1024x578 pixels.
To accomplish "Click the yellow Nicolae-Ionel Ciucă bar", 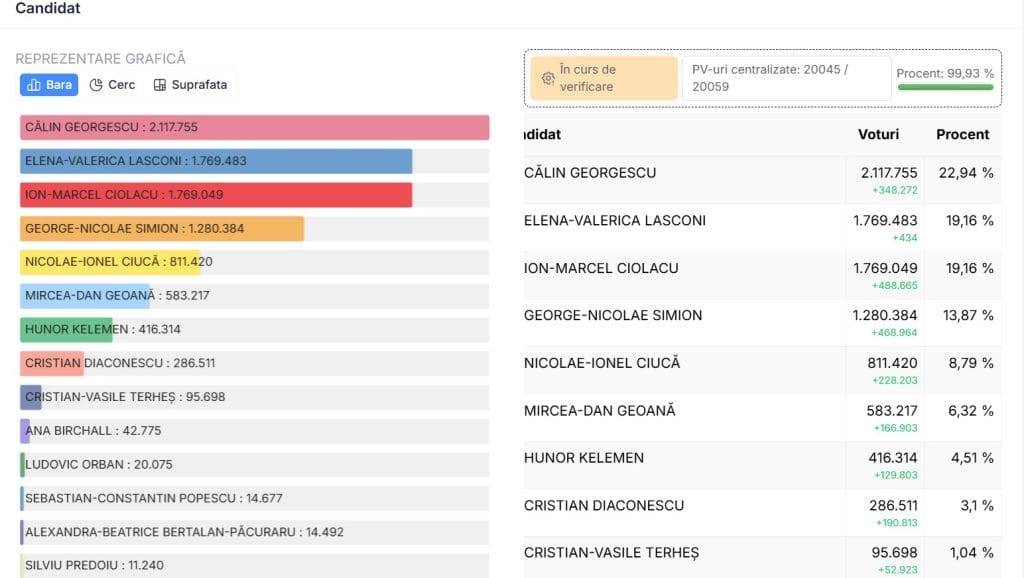I will pyautogui.click(x=110, y=262).
